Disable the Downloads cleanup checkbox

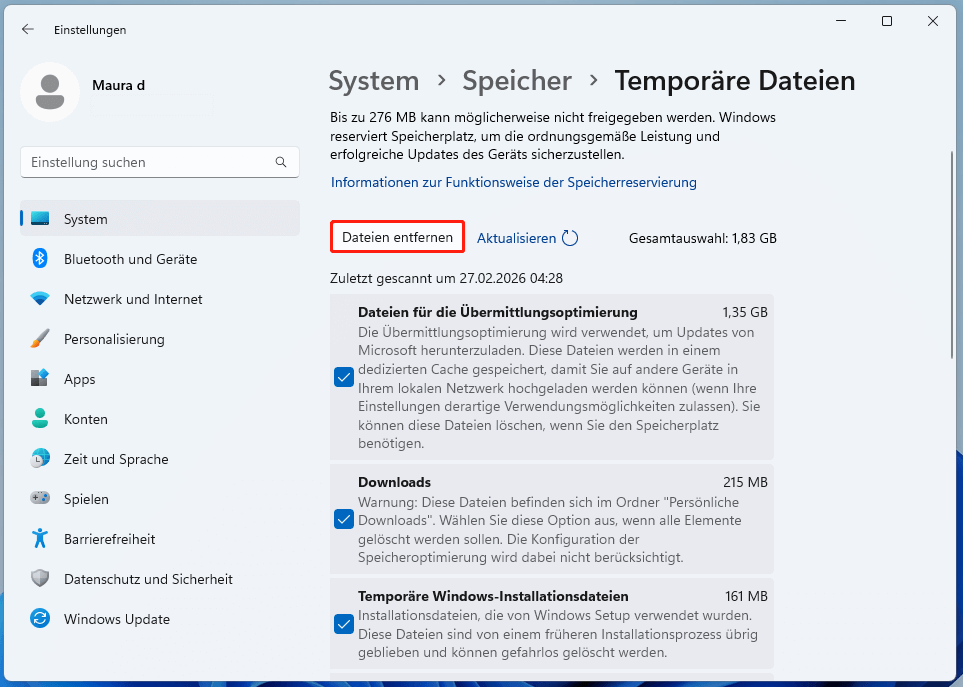tap(344, 518)
